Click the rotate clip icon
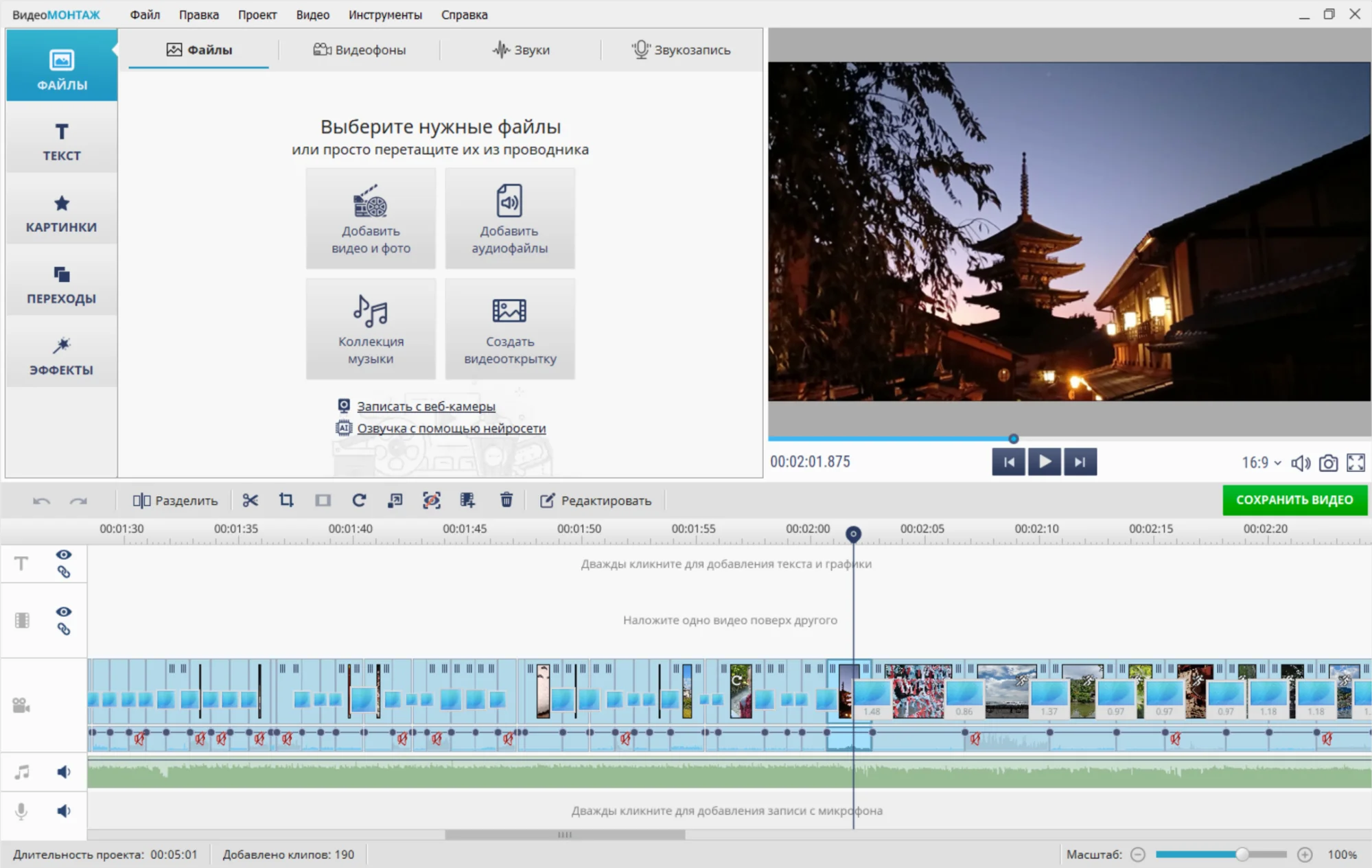1372x868 pixels. tap(359, 500)
